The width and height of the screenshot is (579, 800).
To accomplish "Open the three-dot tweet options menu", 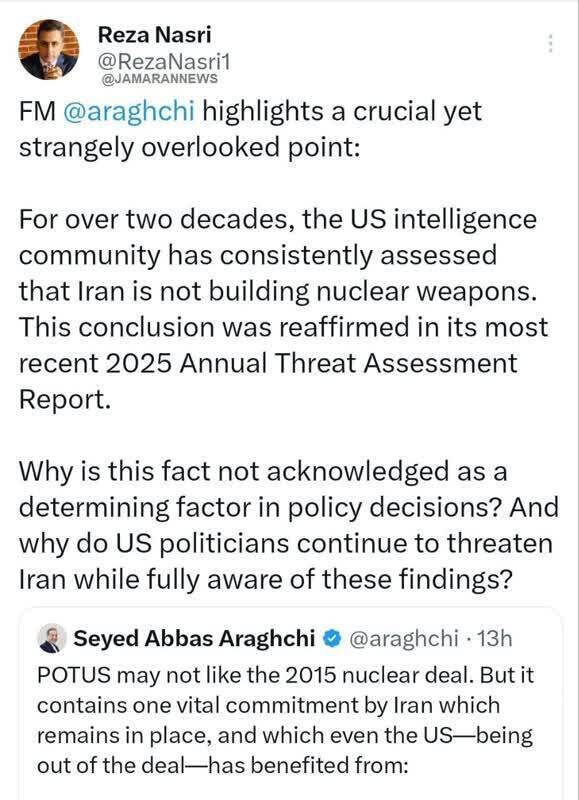I will (550, 44).
